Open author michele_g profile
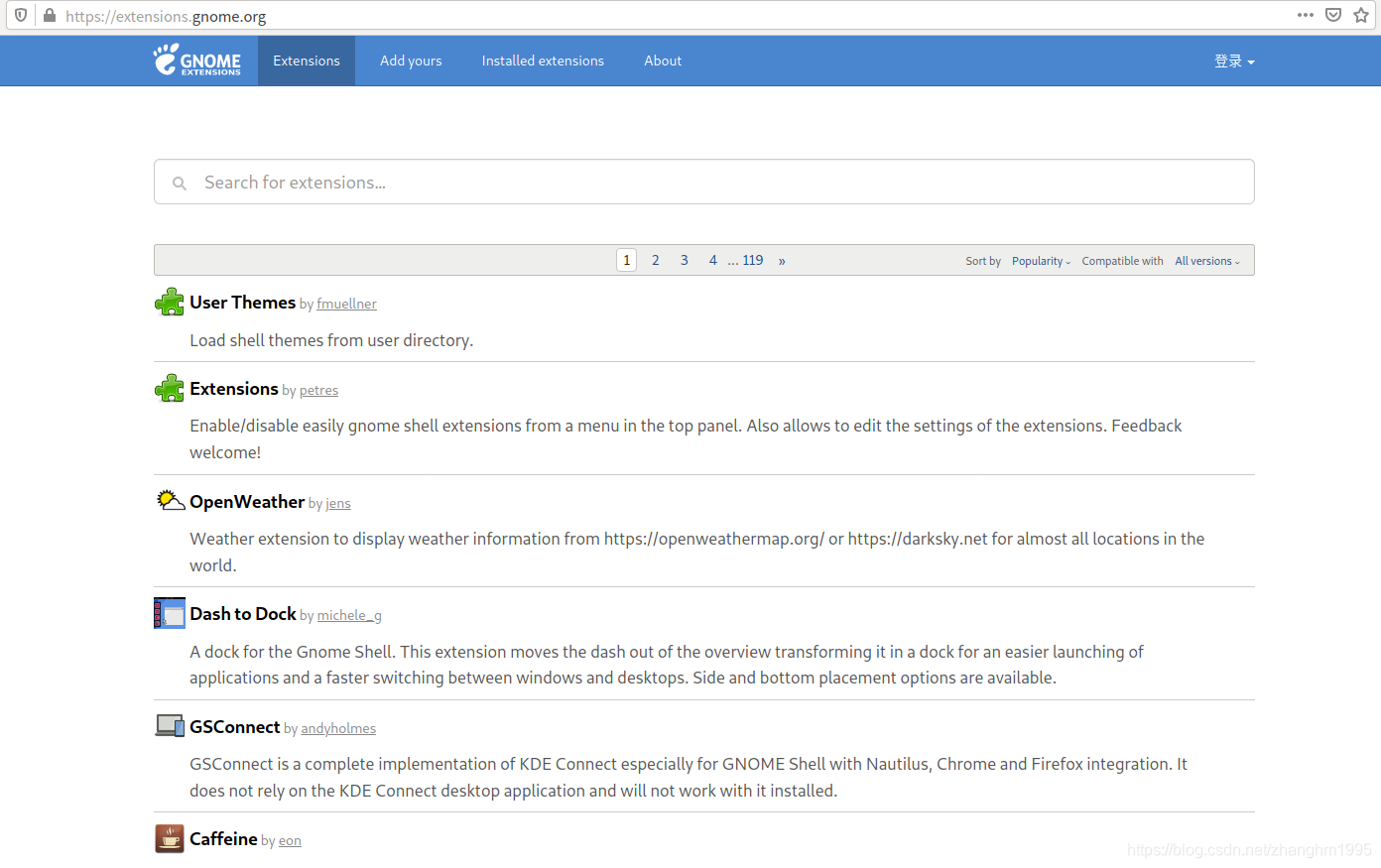 (x=349, y=616)
